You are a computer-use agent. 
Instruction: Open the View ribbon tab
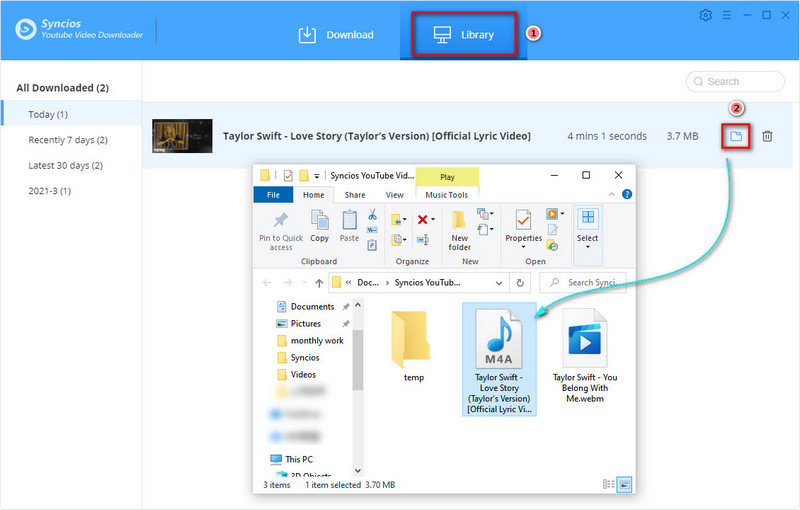pos(394,195)
